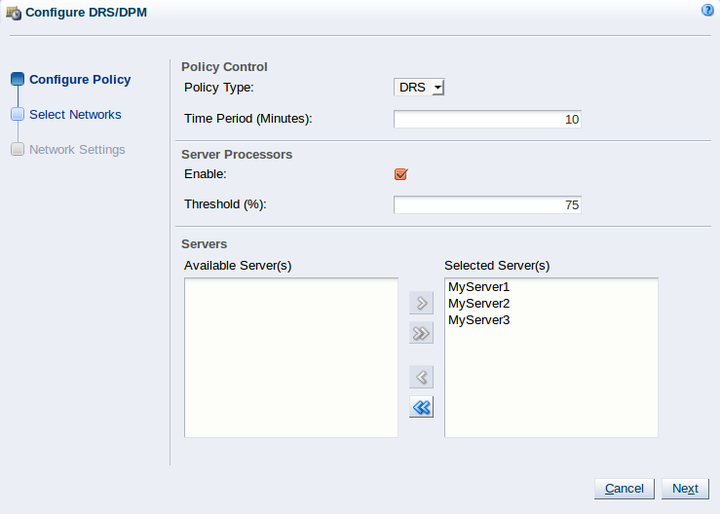Click the Policy Type label
Image resolution: width=720 pixels, height=514 pixels.
tap(219, 87)
